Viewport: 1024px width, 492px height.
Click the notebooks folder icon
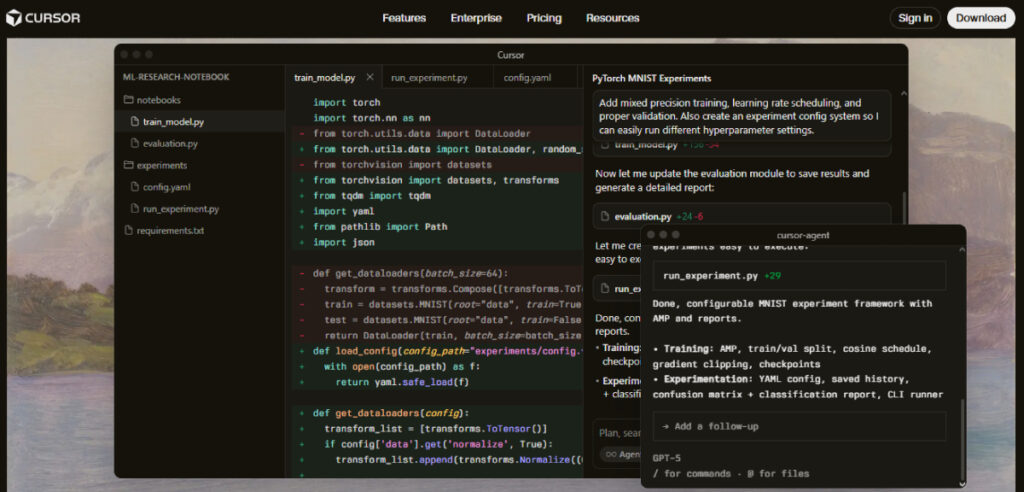coord(128,100)
